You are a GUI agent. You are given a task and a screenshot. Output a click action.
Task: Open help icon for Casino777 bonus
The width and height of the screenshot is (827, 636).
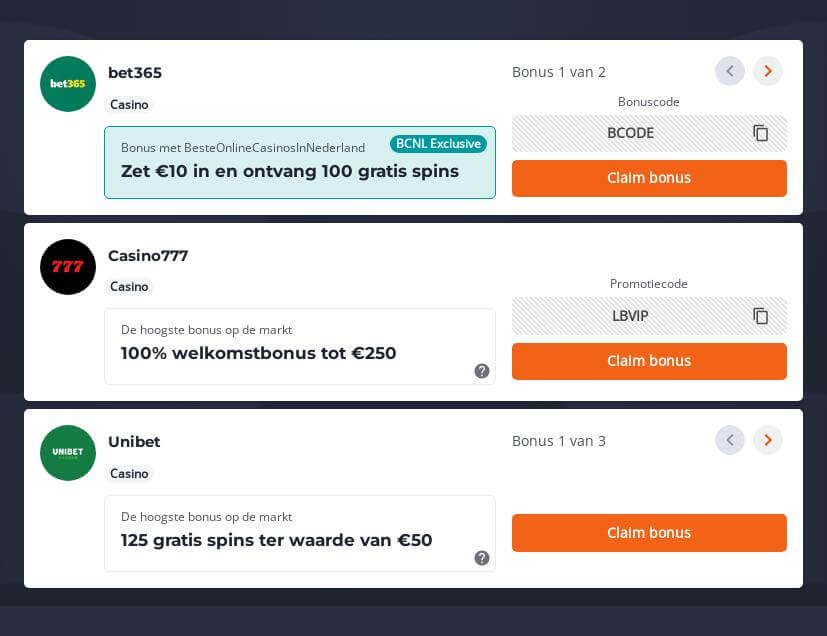point(482,371)
